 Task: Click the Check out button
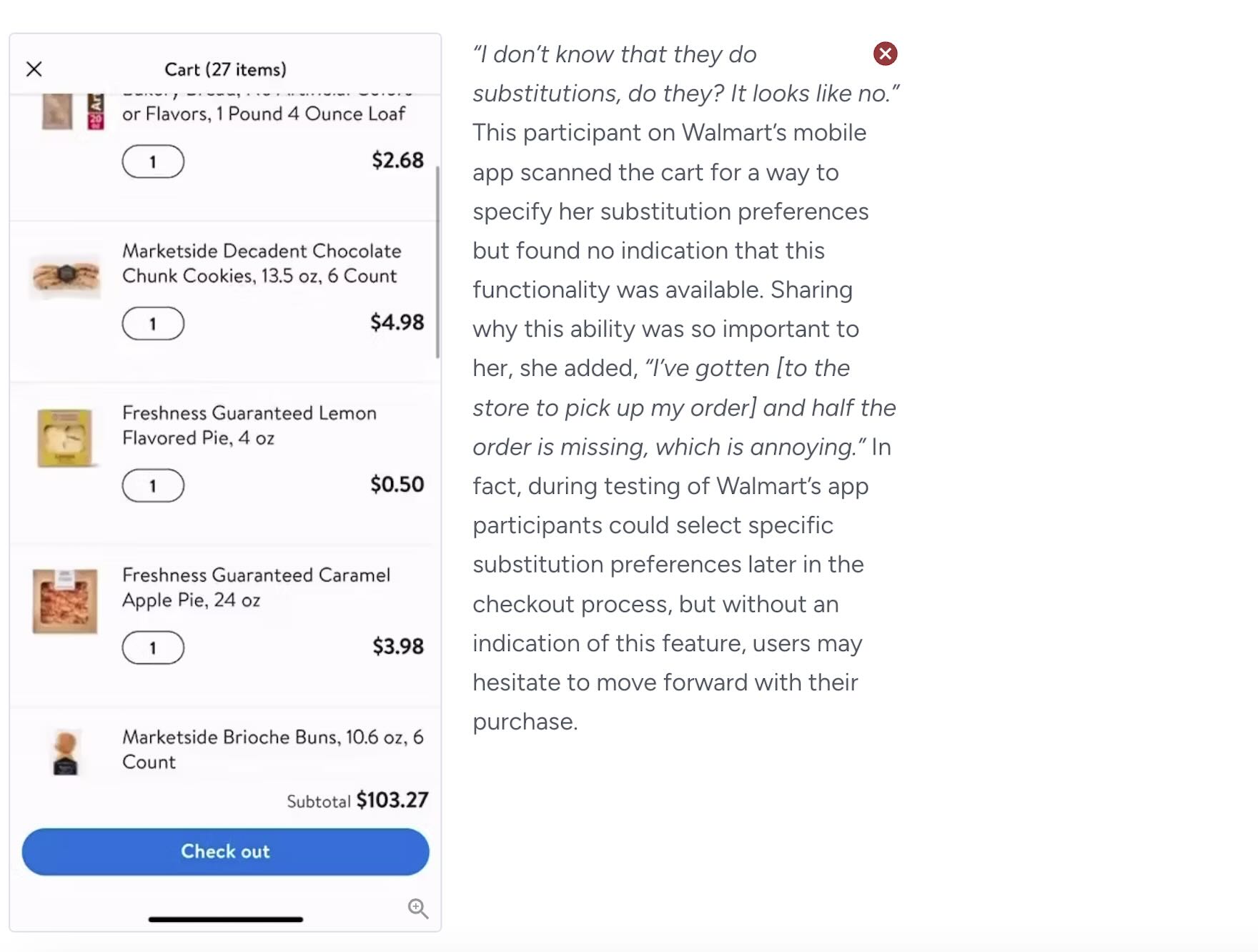(x=225, y=851)
